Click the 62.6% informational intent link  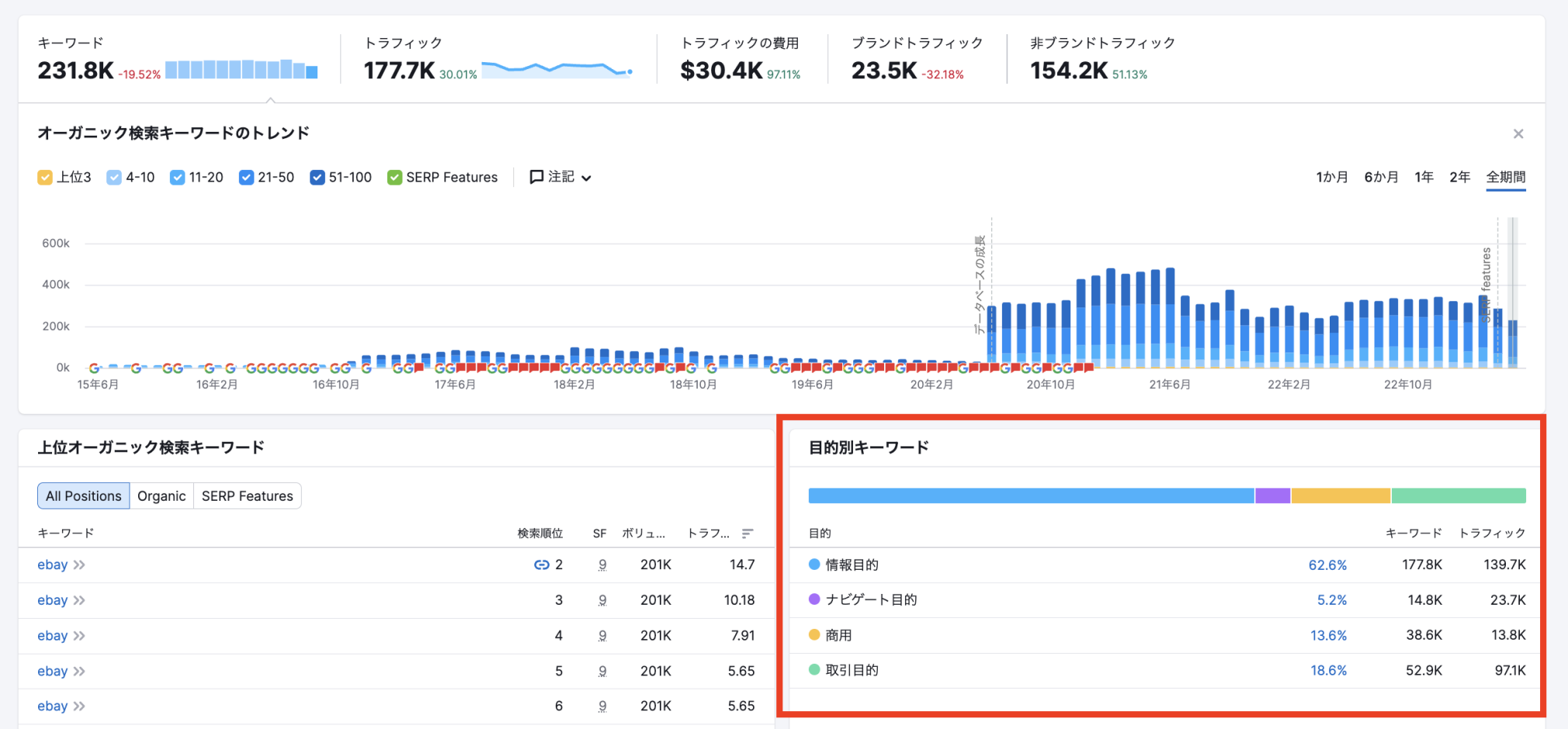click(x=1327, y=564)
